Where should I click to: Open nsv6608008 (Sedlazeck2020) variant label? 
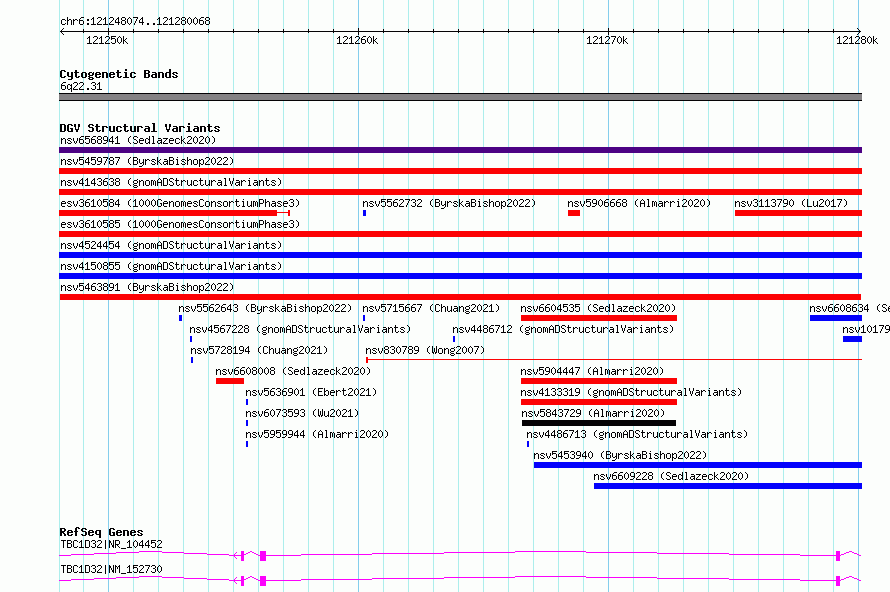(x=293, y=371)
